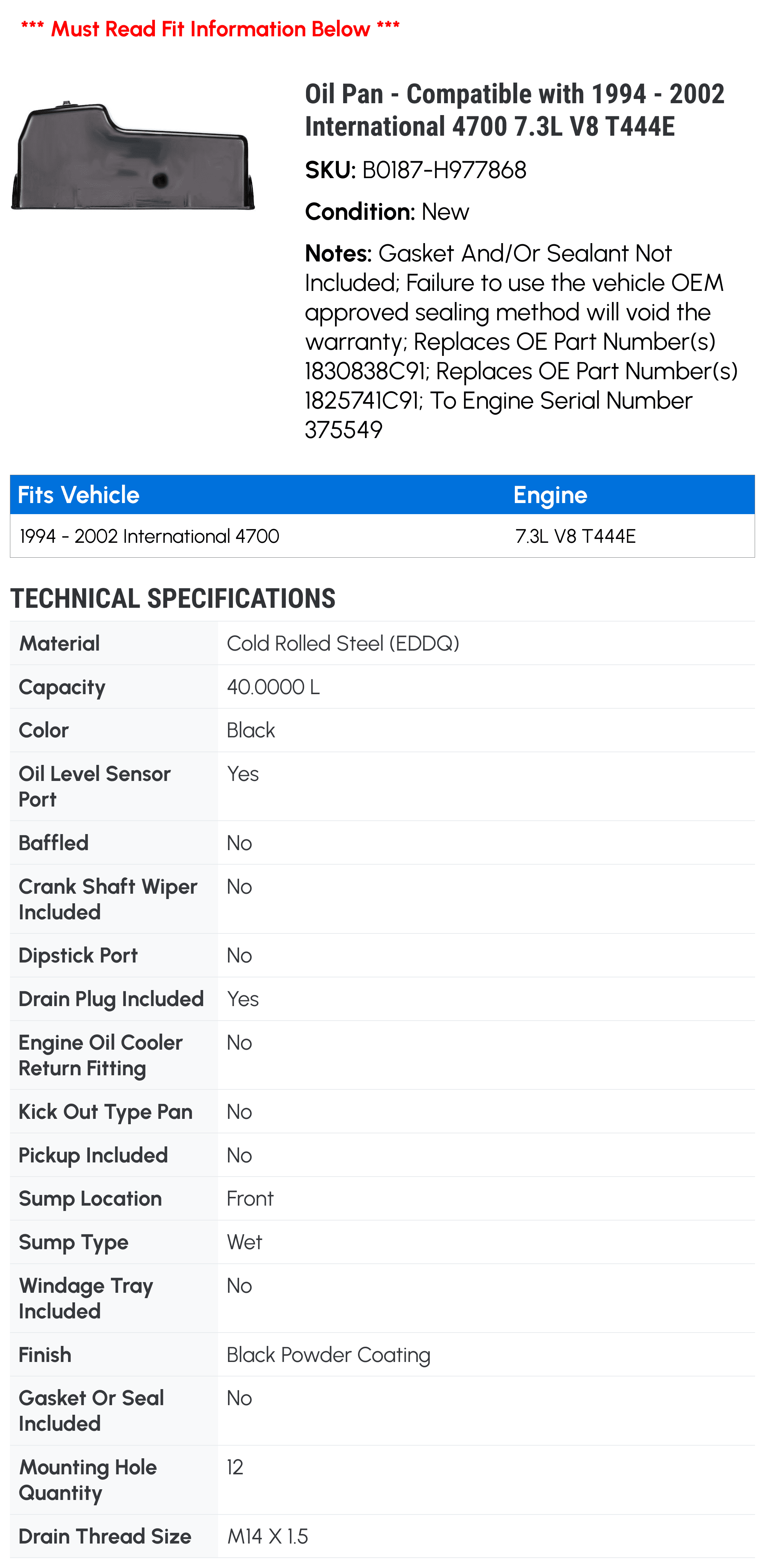Click the Drain Plug Included label
The height and width of the screenshot is (1568, 765).
tap(111, 999)
